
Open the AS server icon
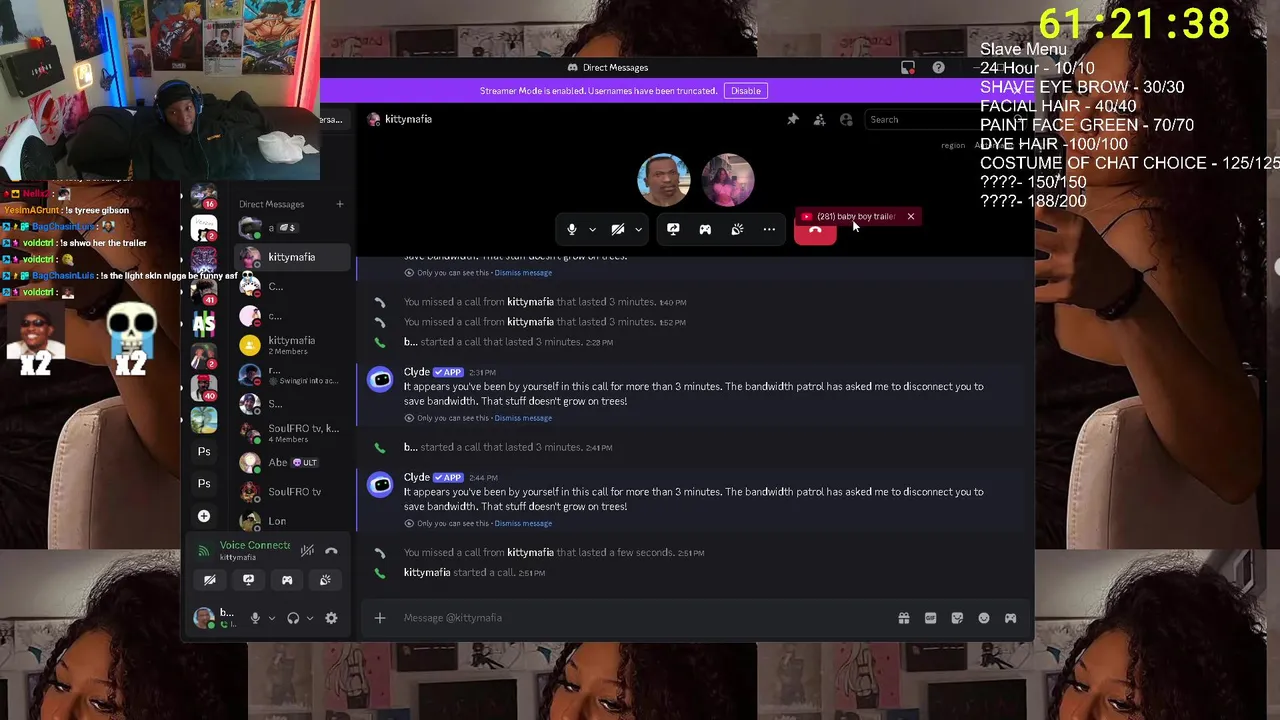coord(204,324)
